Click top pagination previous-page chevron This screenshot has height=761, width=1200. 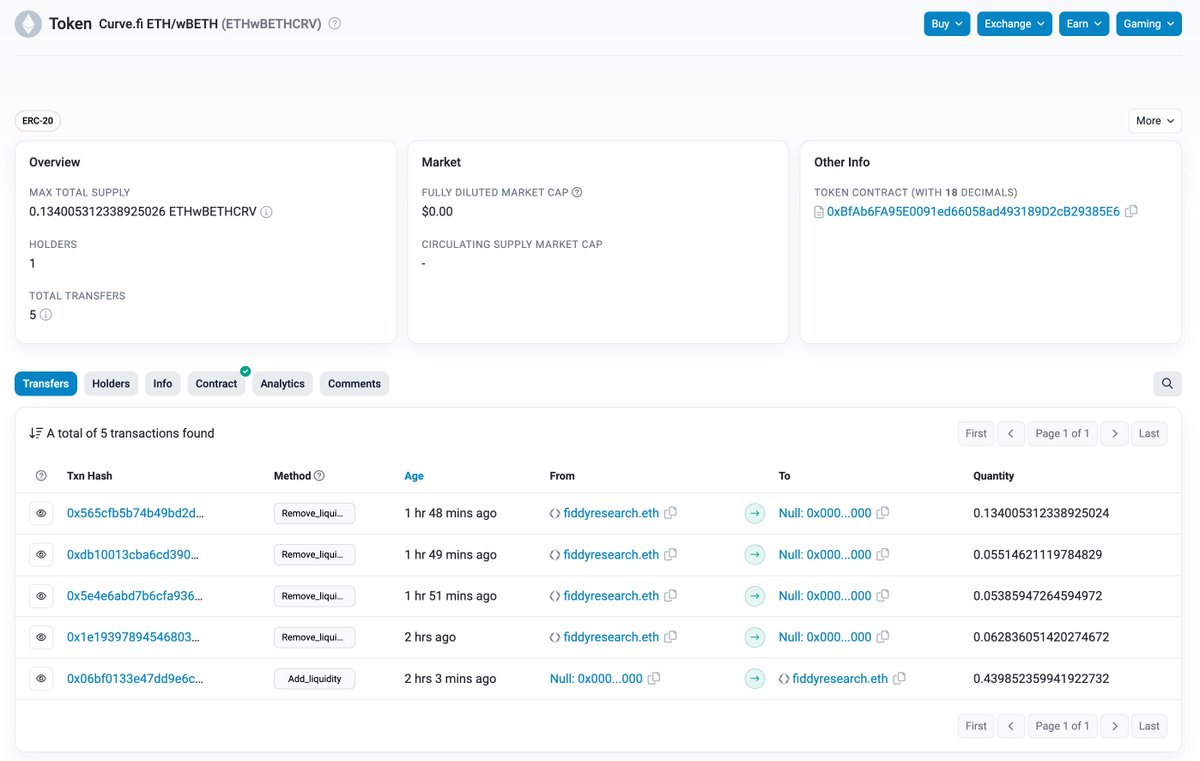coord(1010,433)
